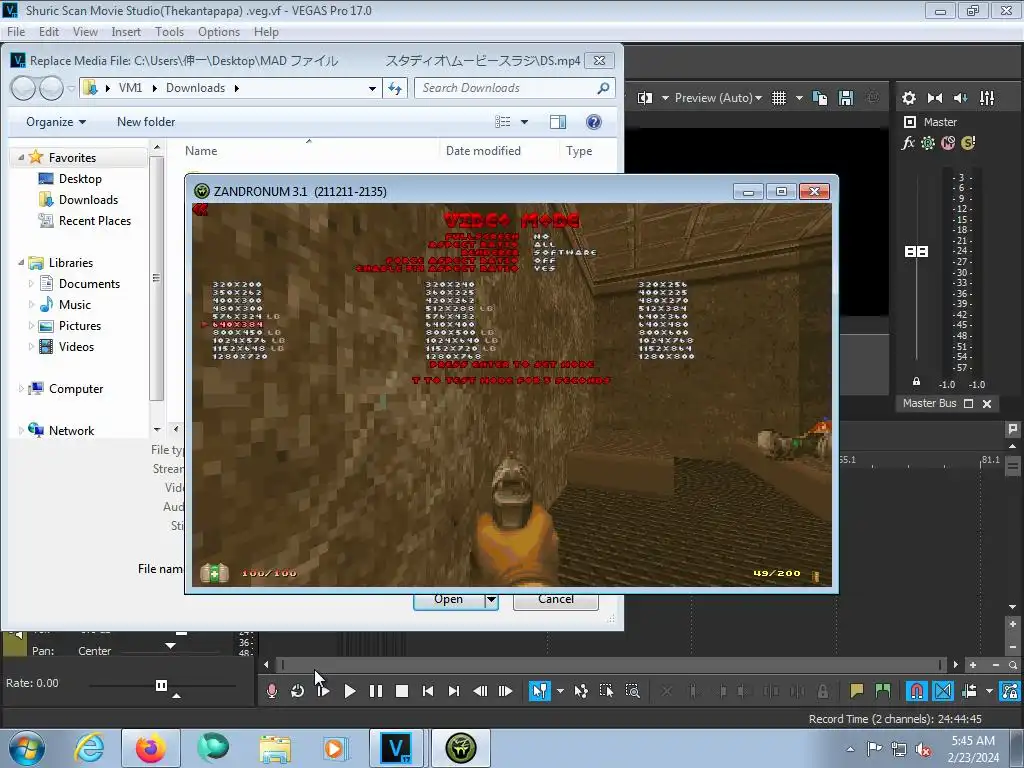Open Preview (Auto) quality dropdown
The width and height of the screenshot is (1024, 768).
pyautogui.click(x=718, y=98)
